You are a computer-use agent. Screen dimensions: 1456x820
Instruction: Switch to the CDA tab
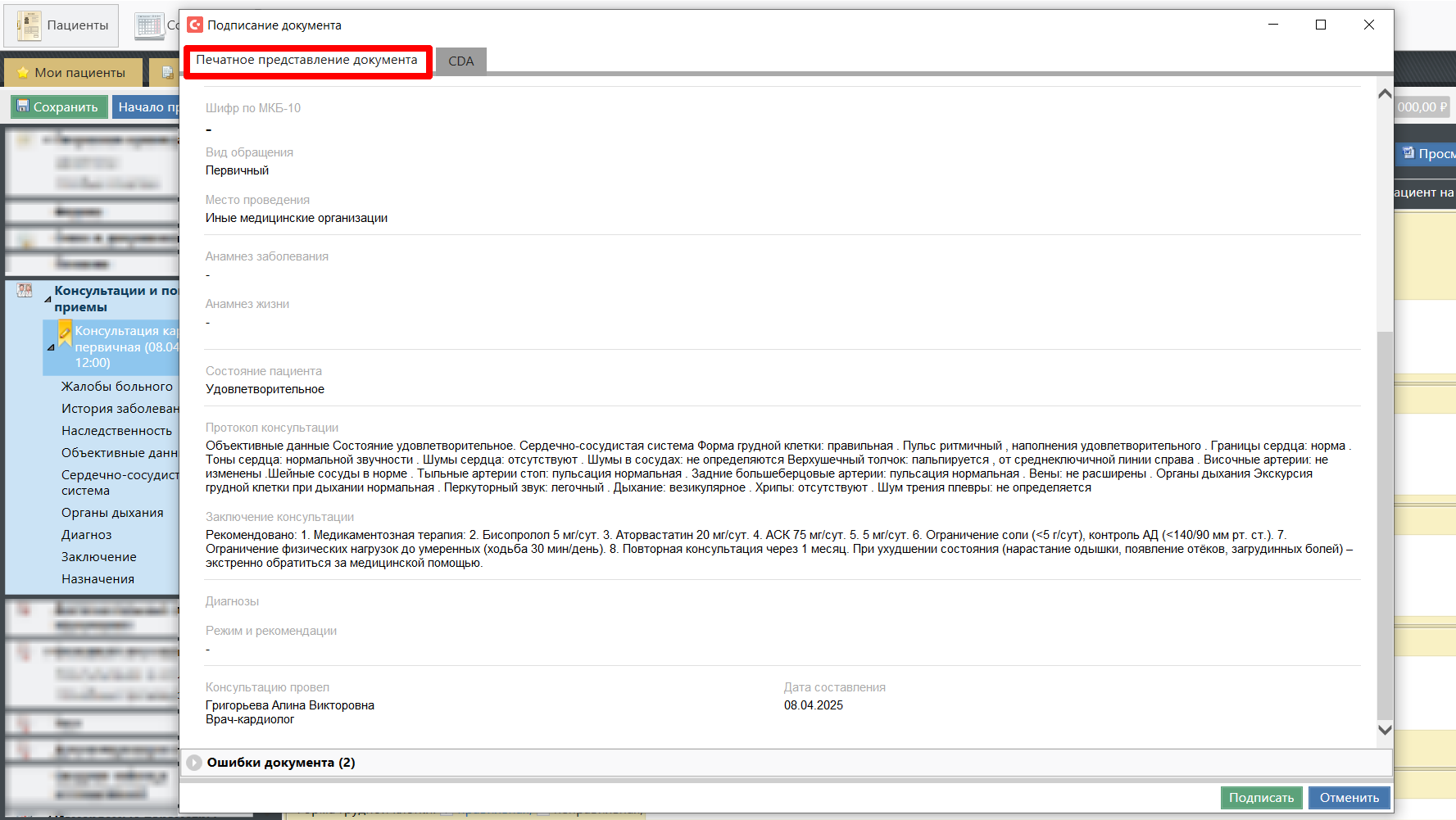tap(460, 61)
